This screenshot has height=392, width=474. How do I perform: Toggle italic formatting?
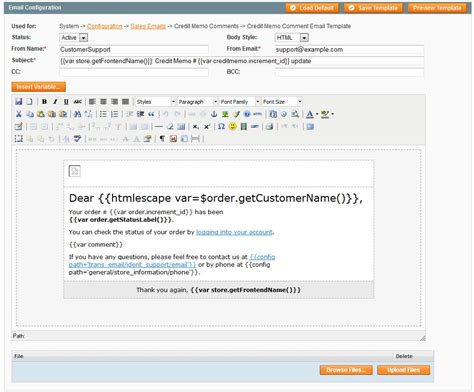[55, 102]
